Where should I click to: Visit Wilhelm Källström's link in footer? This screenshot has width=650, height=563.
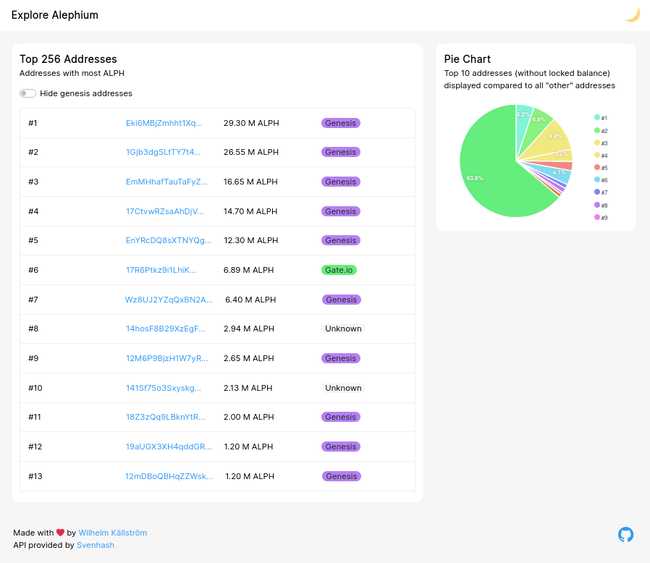coord(112,533)
